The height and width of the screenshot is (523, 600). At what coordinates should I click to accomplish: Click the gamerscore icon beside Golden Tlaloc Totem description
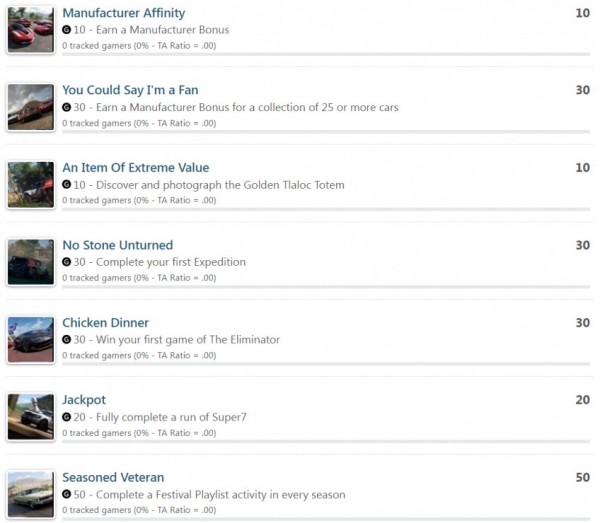[x=67, y=185]
